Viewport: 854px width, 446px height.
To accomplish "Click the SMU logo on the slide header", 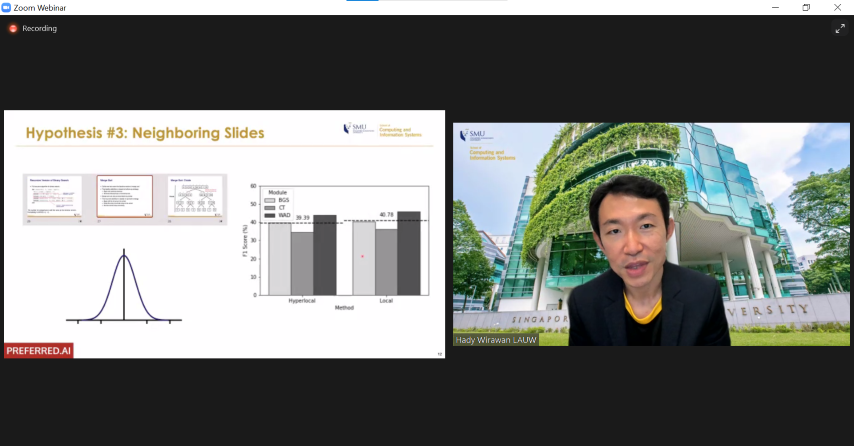I will pos(355,128).
